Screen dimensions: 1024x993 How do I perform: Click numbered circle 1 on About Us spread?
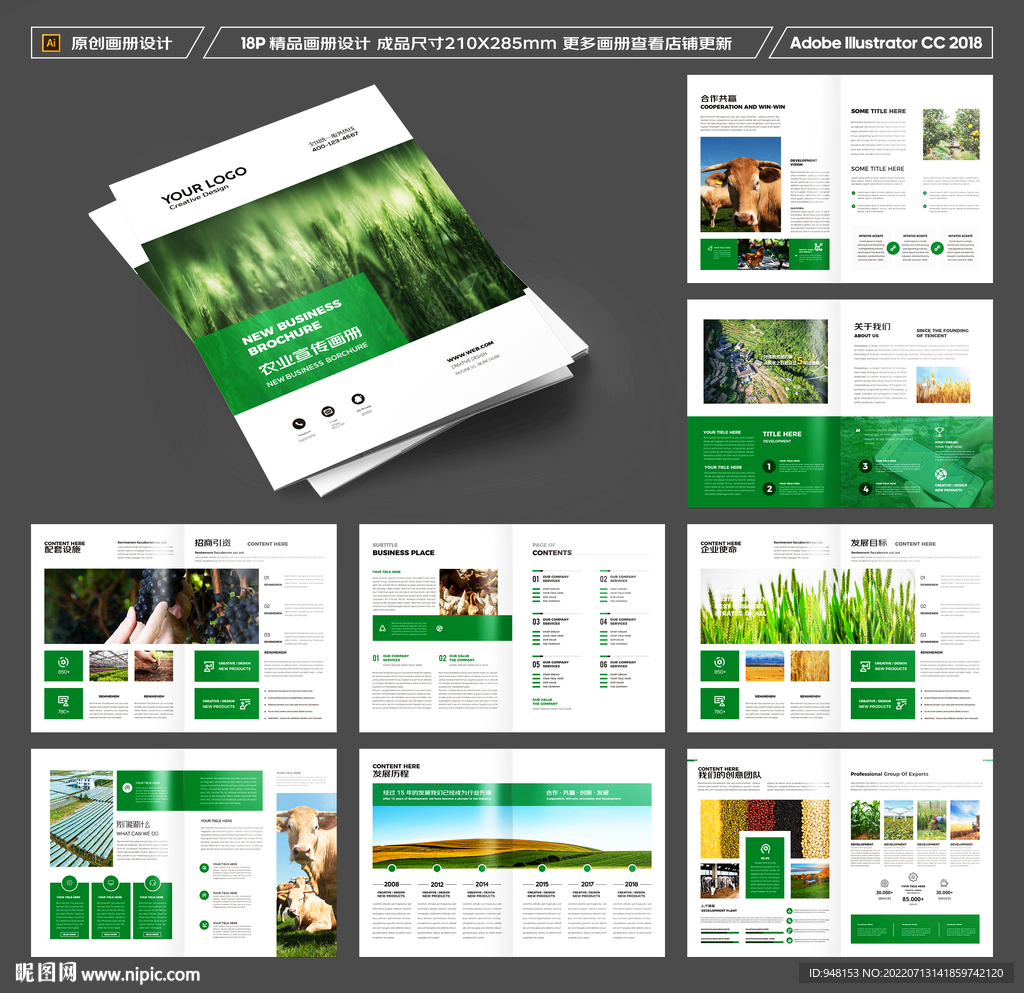coord(769,466)
